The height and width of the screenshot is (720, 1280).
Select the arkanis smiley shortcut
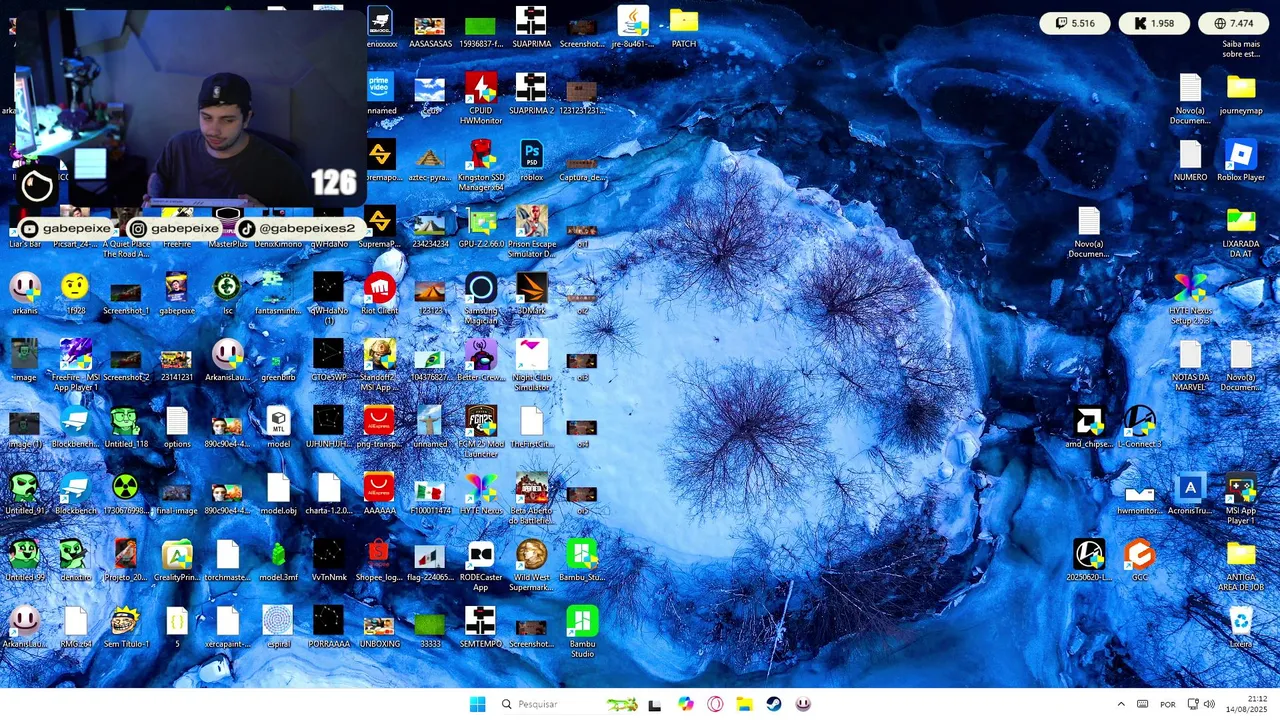[x=25, y=293]
